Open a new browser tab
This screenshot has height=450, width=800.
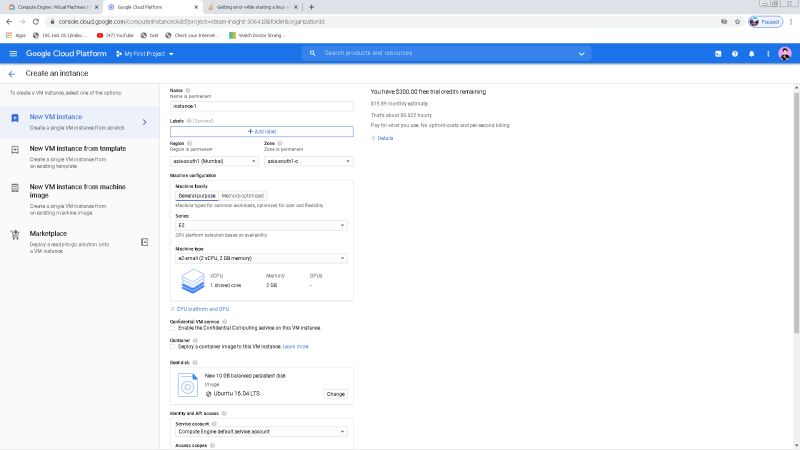click(311, 7)
